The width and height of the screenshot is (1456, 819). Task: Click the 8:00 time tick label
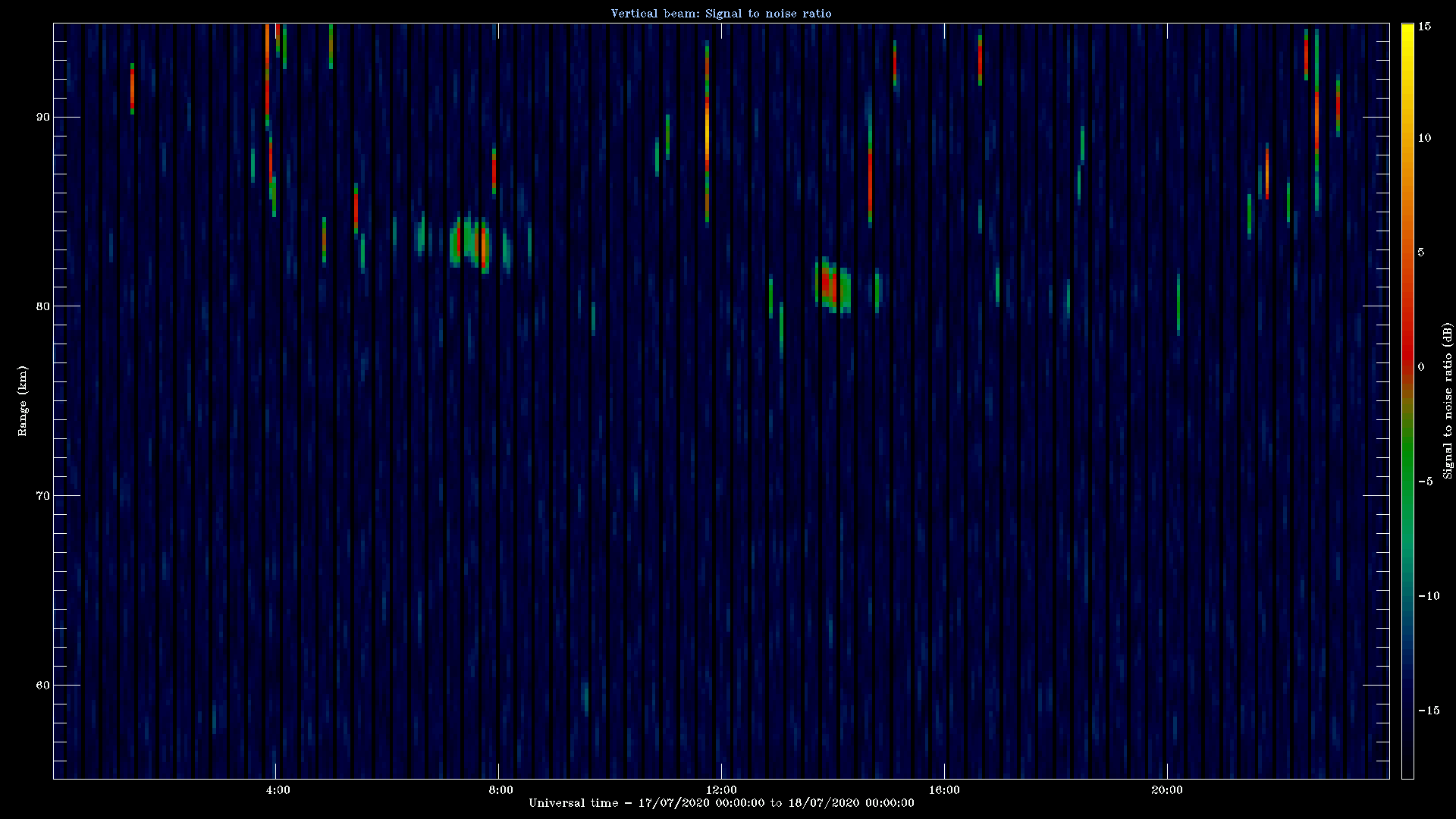point(500,790)
